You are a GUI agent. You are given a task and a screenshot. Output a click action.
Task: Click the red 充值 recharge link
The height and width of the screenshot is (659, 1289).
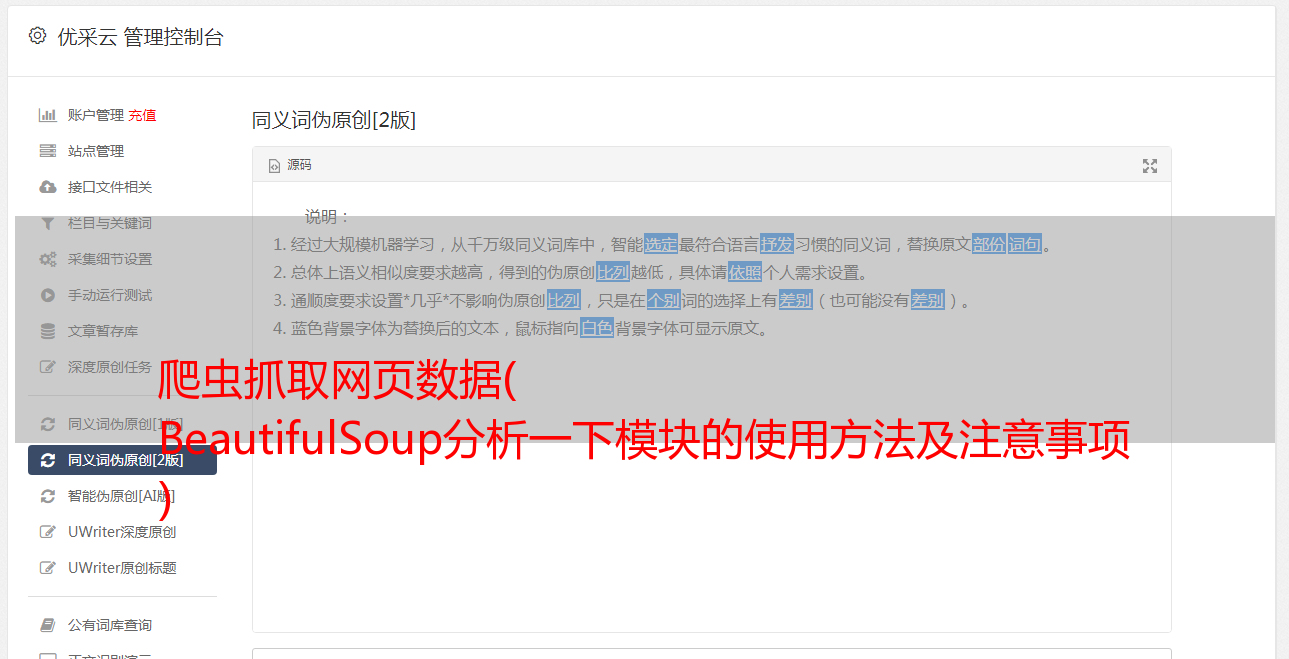click(x=142, y=115)
